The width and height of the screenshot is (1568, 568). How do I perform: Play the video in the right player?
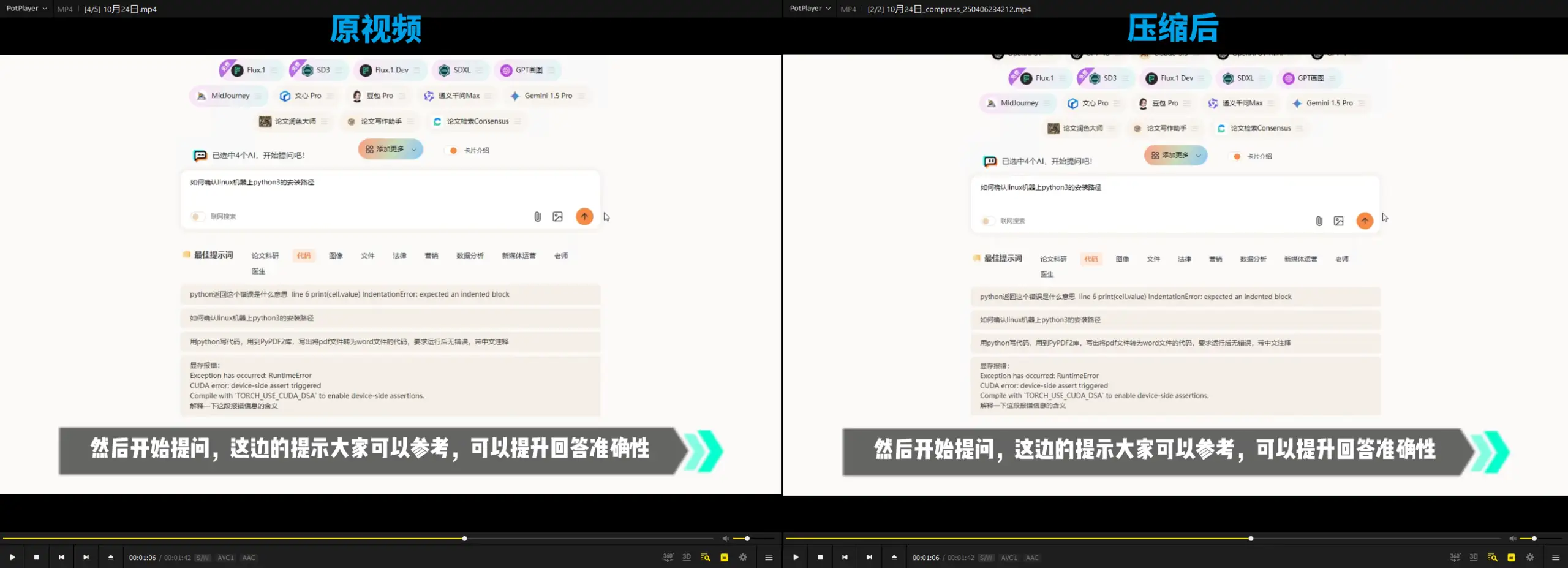(796, 557)
